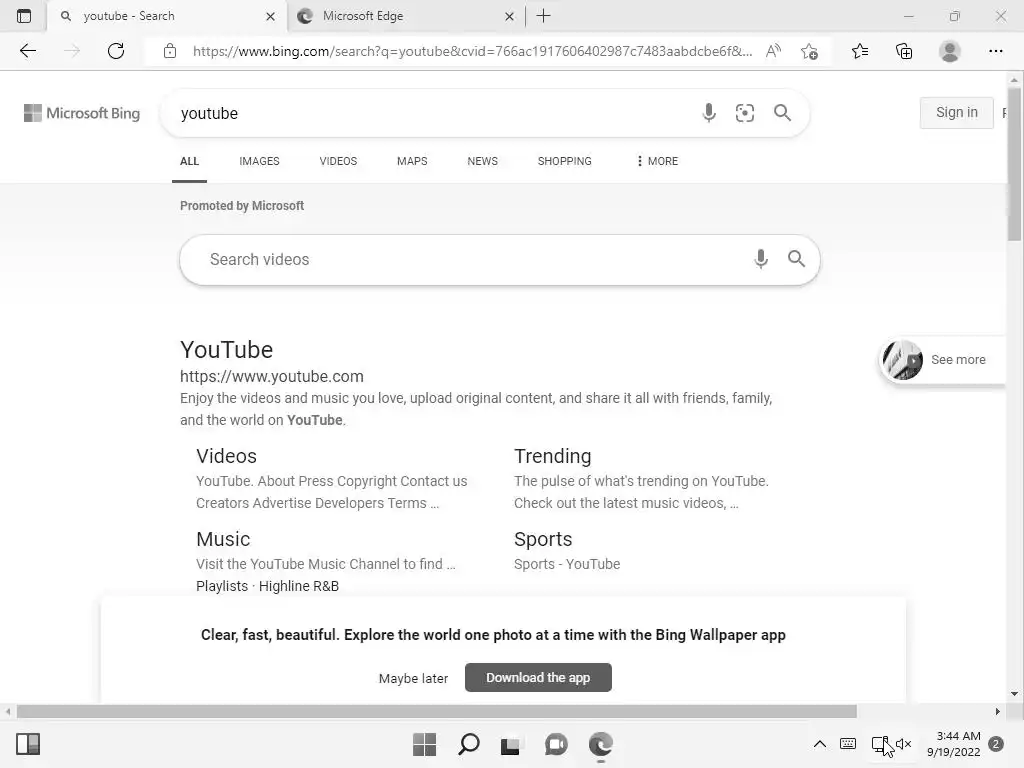Submit the Search videos query
Screen dimensions: 1024x768
tap(796, 259)
